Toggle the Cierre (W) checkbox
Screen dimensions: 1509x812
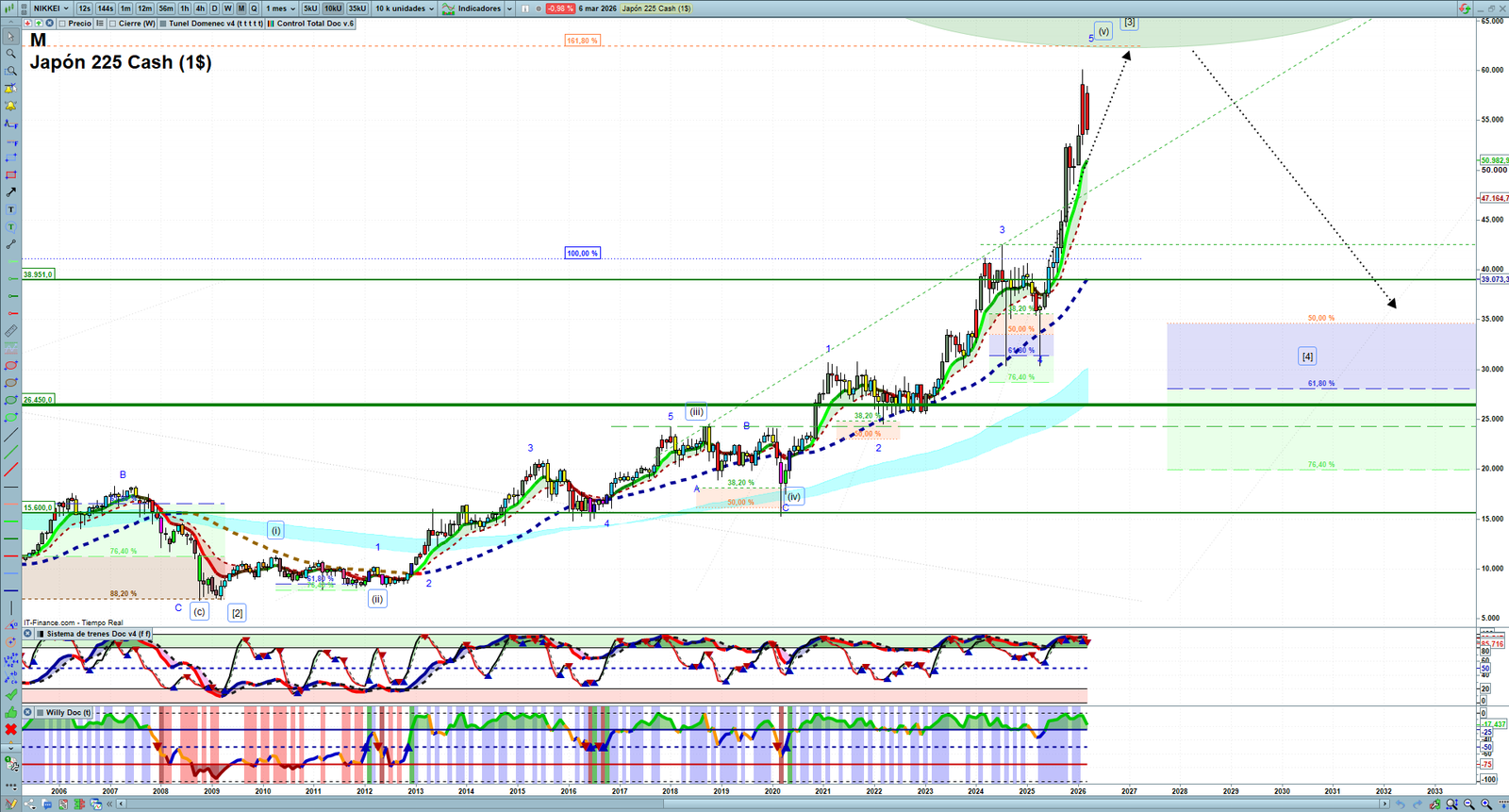click(x=112, y=24)
